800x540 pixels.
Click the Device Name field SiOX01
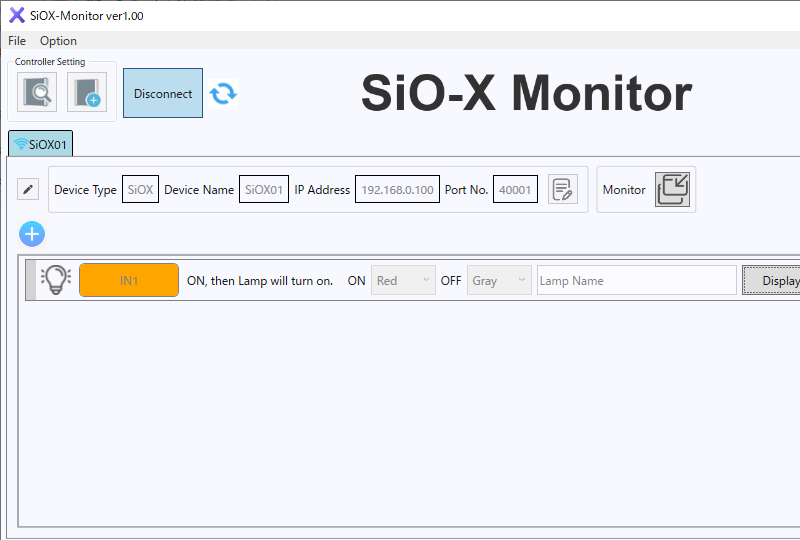264,189
